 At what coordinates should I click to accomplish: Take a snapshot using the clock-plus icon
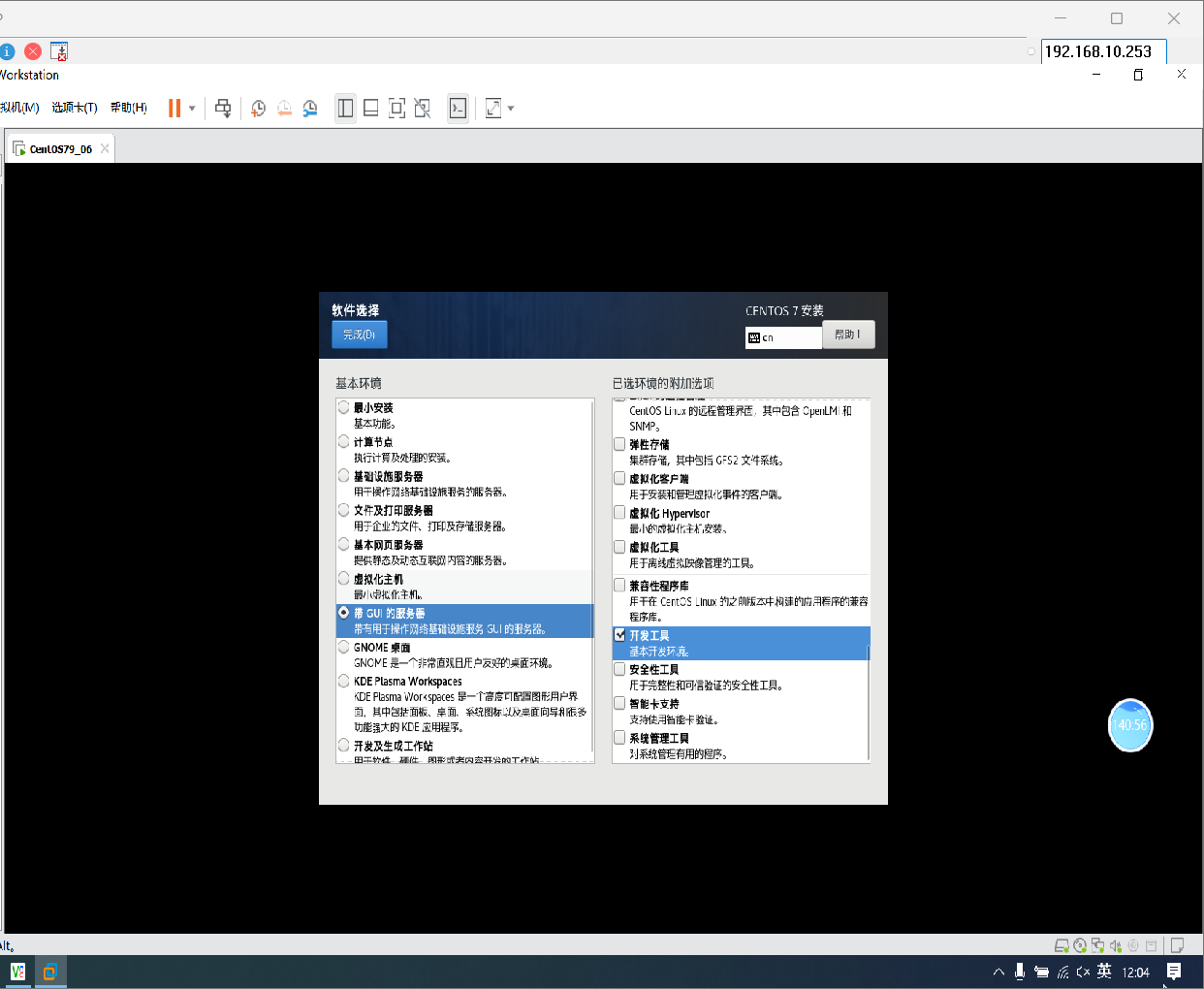tap(258, 108)
